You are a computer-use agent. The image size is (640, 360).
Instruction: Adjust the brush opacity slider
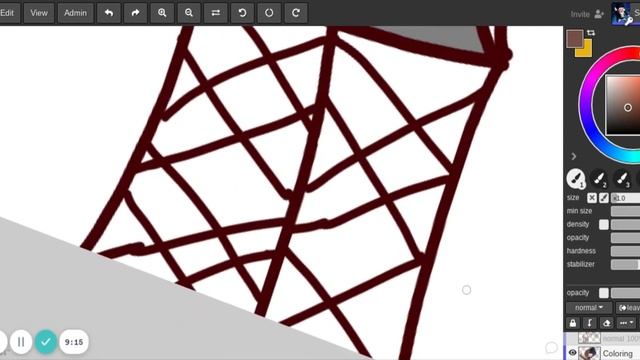(625, 238)
